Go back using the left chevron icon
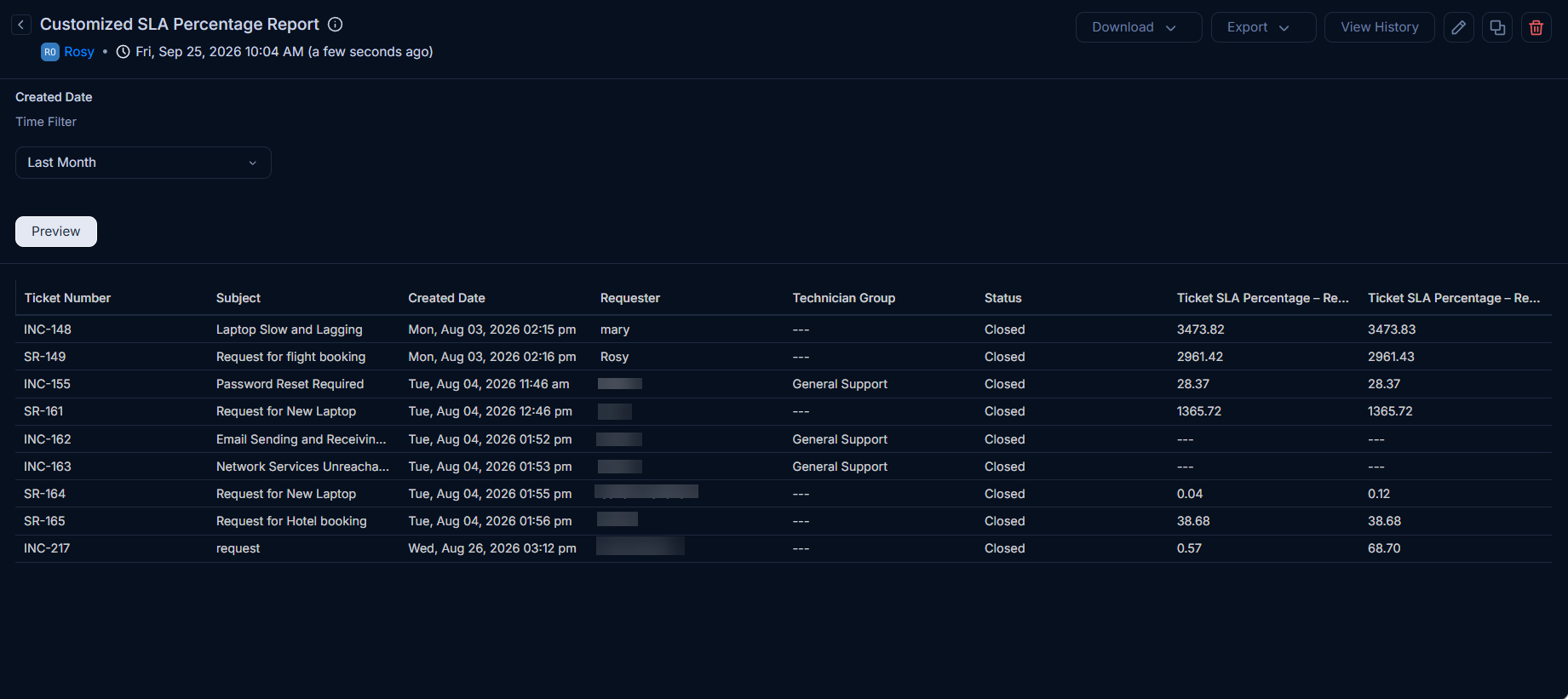The width and height of the screenshot is (1568, 699). (x=21, y=25)
